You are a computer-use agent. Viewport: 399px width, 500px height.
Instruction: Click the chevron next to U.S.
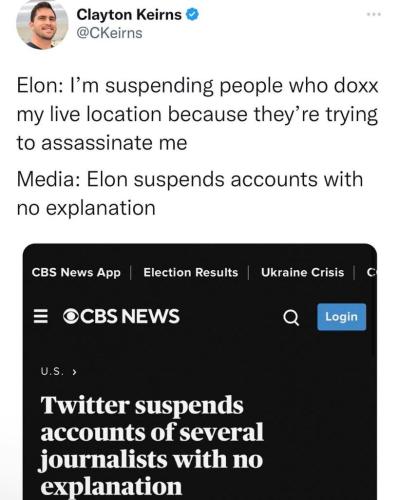pyautogui.click(x=74, y=372)
